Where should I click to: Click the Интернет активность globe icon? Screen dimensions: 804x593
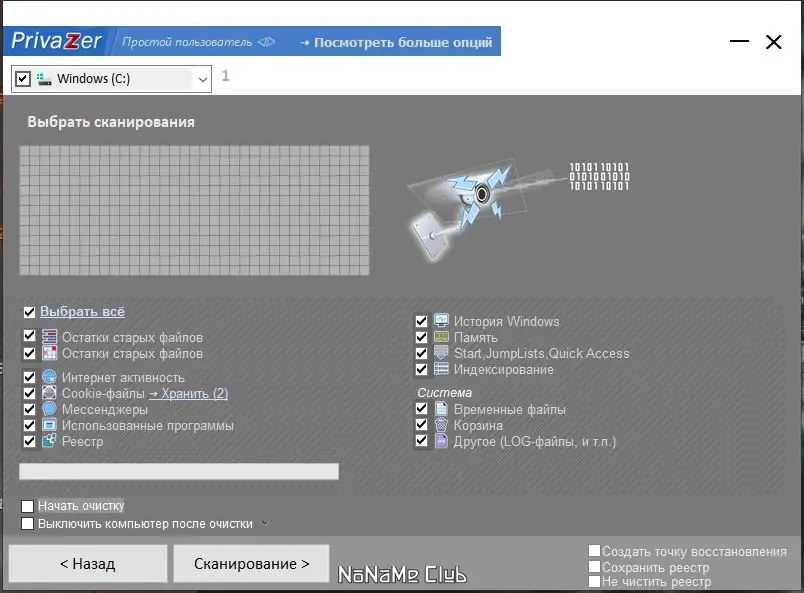pos(49,377)
